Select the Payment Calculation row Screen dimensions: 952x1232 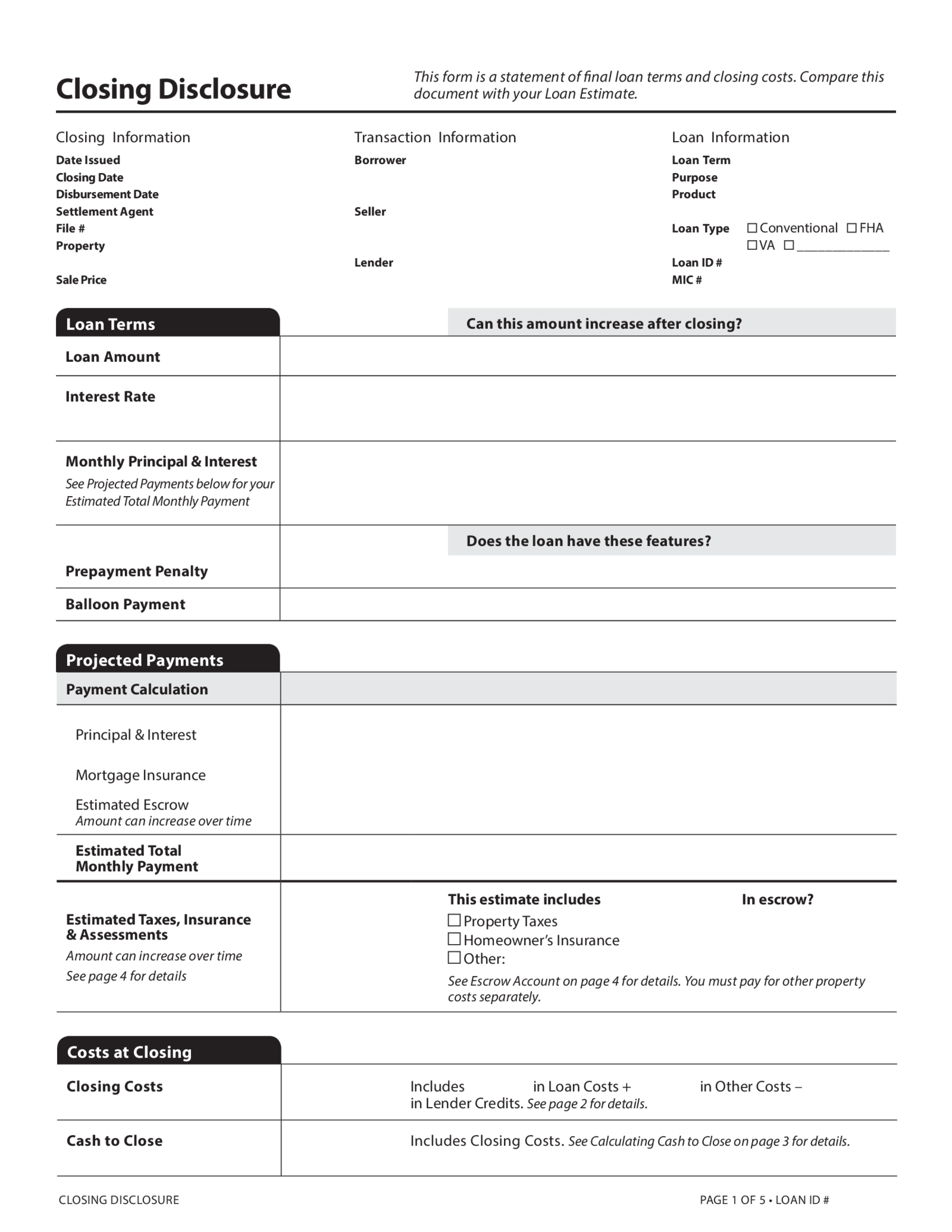(476, 689)
